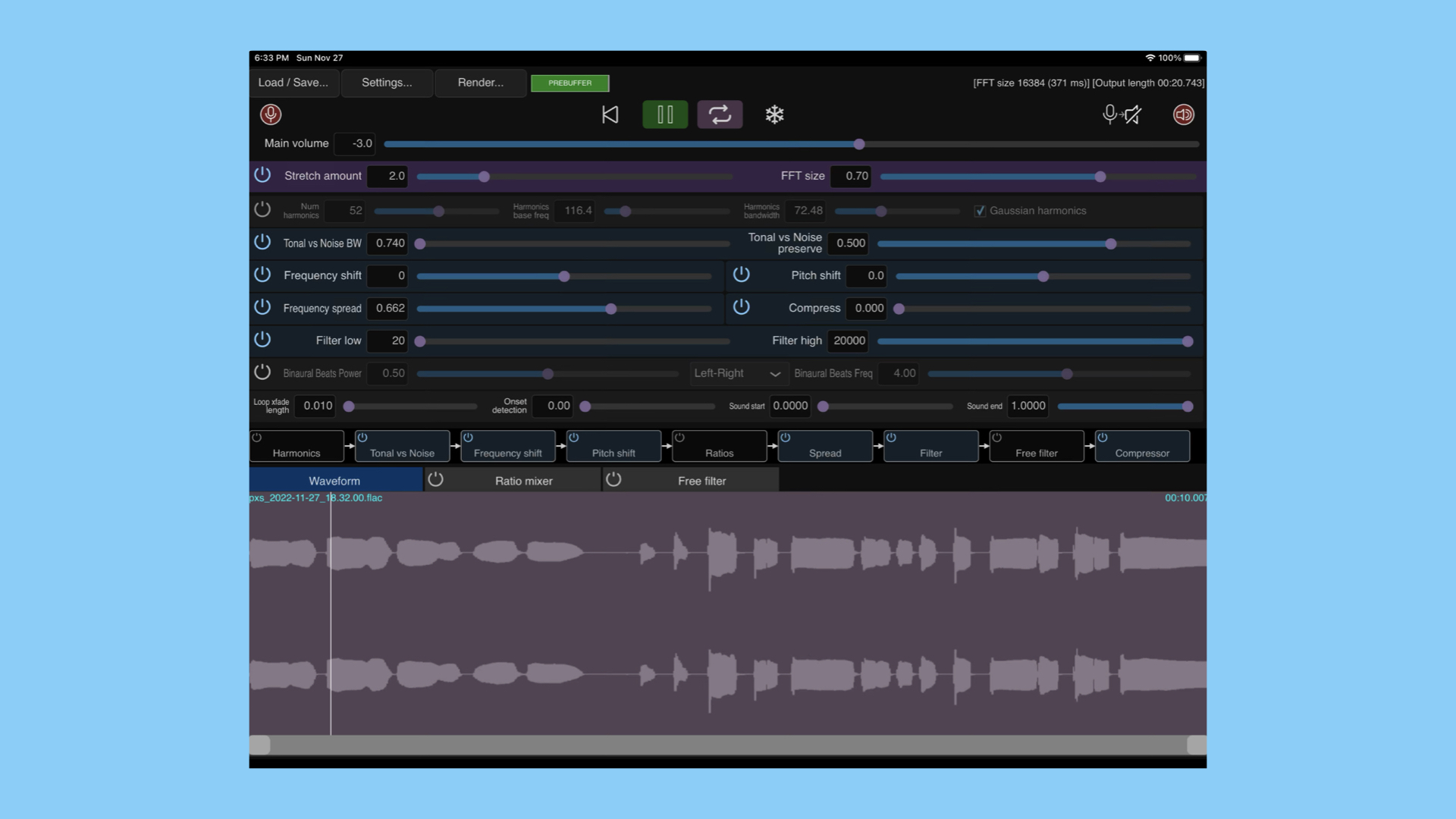Screen dimensions: 1456x819
Task: Select the Frequency shift chain module
Action: click(507, 447)
